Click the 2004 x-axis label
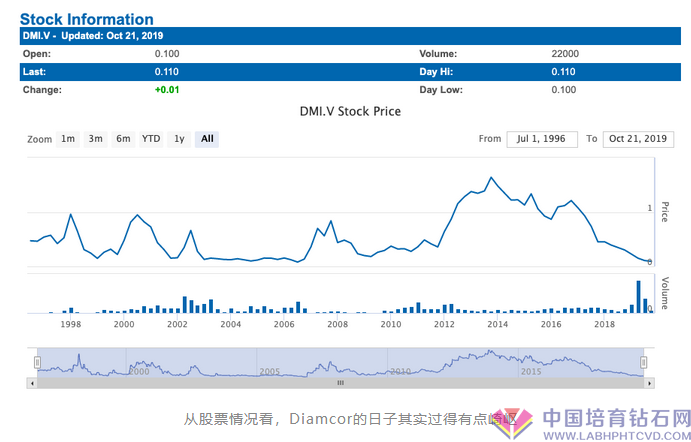691x442 pixels. (230, 324)
